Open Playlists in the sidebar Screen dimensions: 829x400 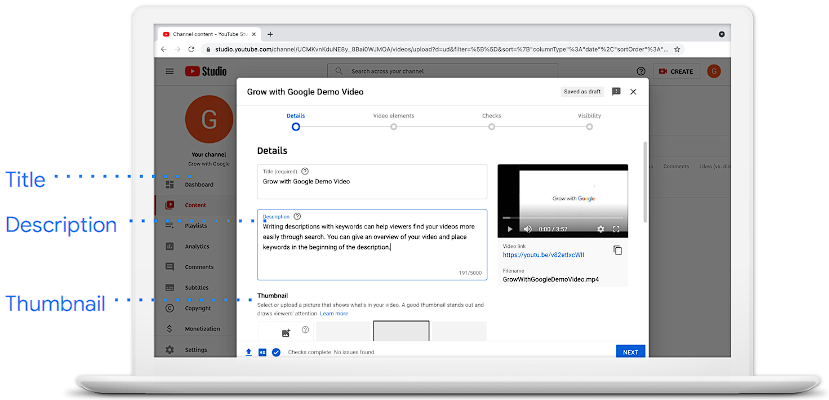point(196,226)
